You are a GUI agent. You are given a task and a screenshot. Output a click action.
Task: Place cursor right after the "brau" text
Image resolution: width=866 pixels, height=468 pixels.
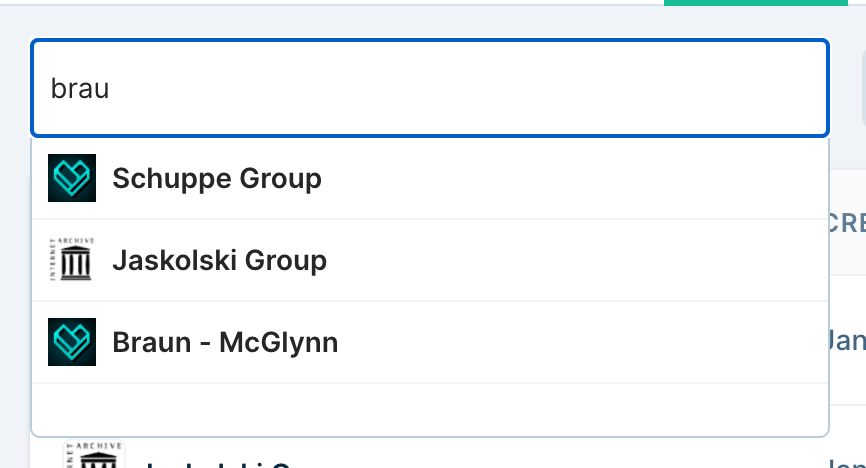(110, 88)
